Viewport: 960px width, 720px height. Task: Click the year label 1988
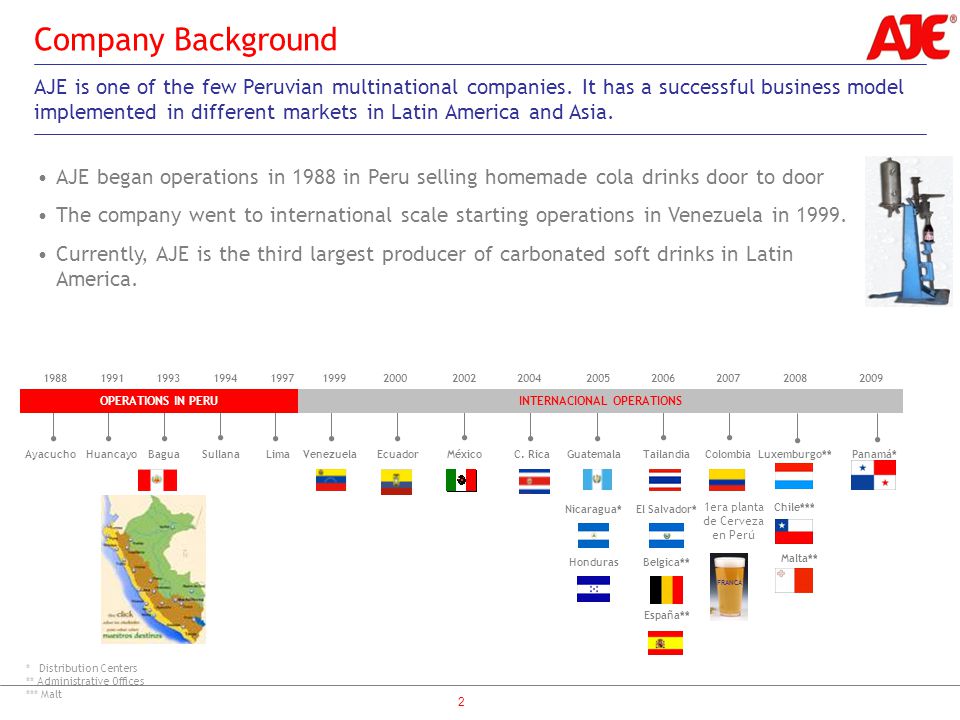[x=55, y=378]
